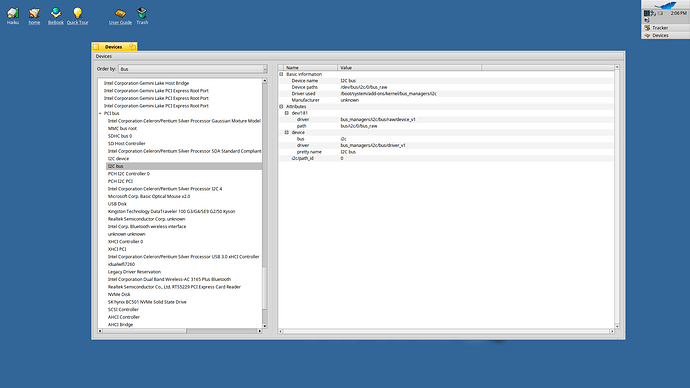Image resolution: width=690 pixels, height=388 pixels.
Task: Click the device list vertical scrollbar
Action: pos(264,203)
